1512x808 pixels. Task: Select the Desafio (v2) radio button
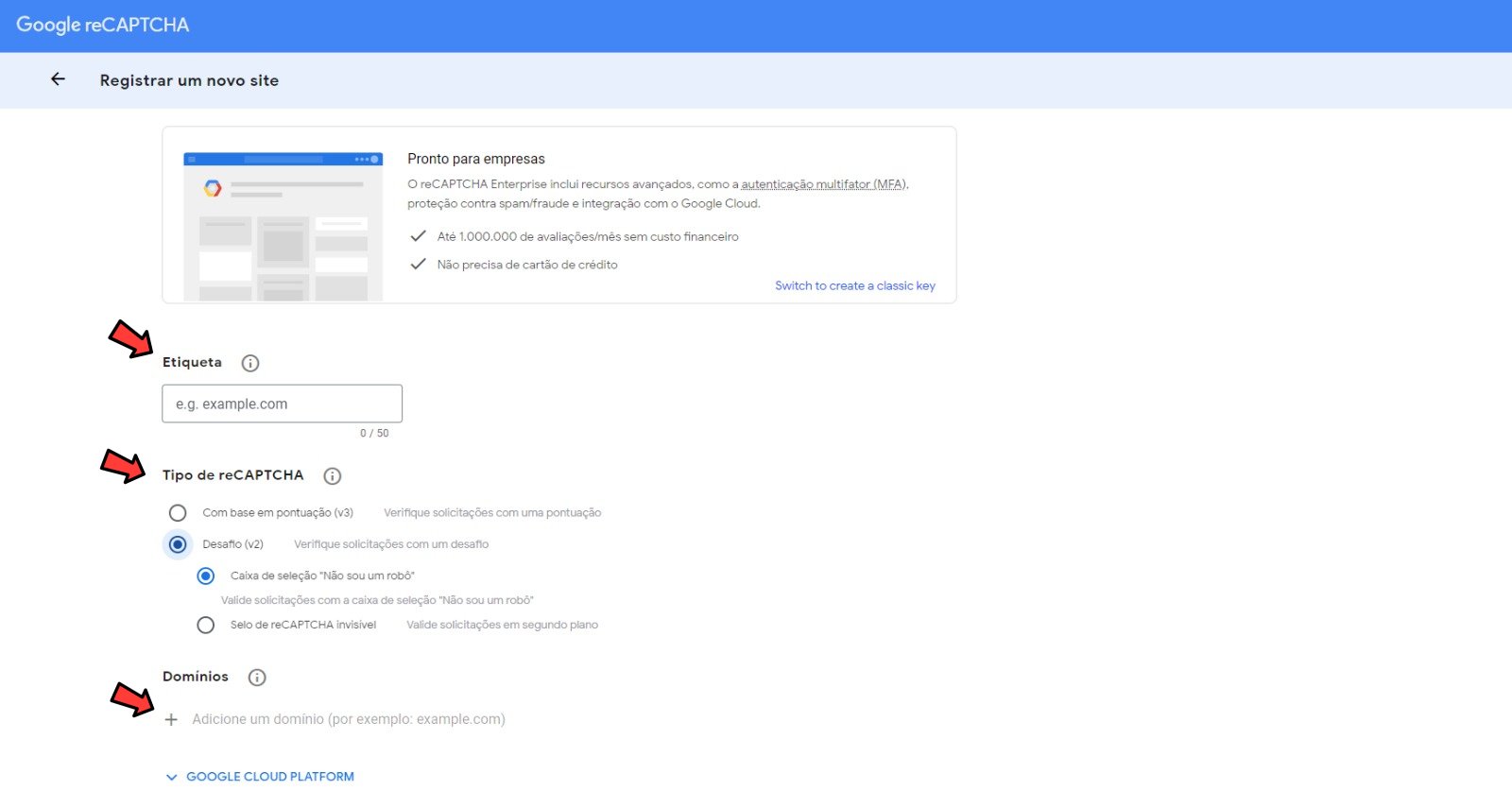tap(178, 544)
